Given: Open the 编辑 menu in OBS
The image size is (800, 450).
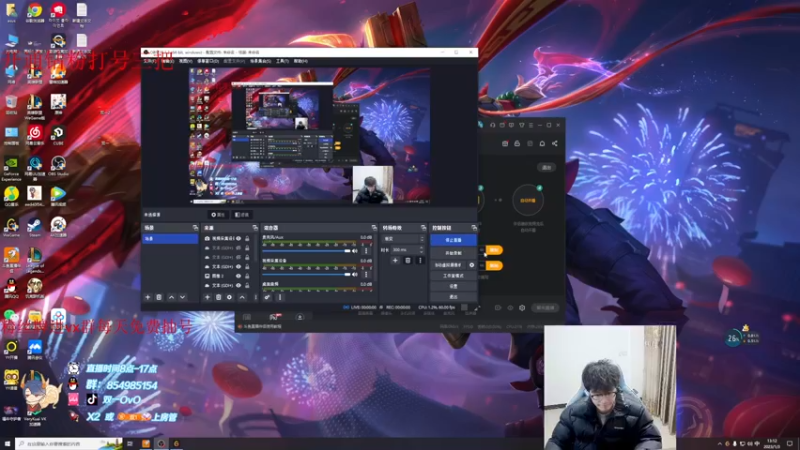Looking at the screenshot, I should click(167, 61).
